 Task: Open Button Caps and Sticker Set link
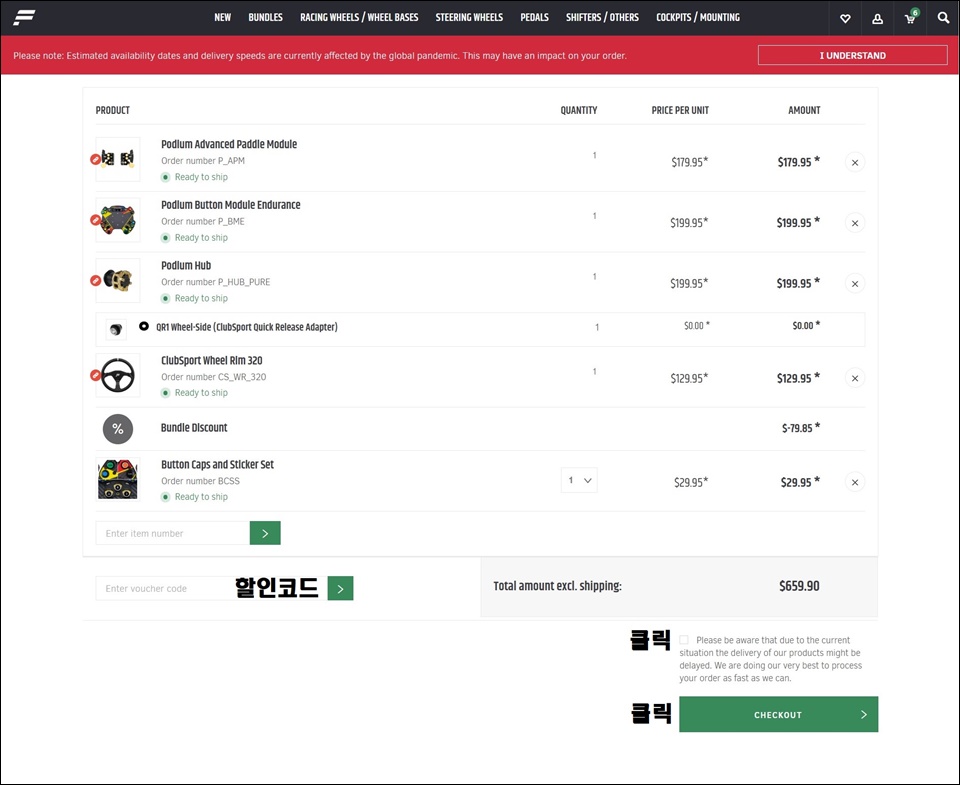point(217,464)
